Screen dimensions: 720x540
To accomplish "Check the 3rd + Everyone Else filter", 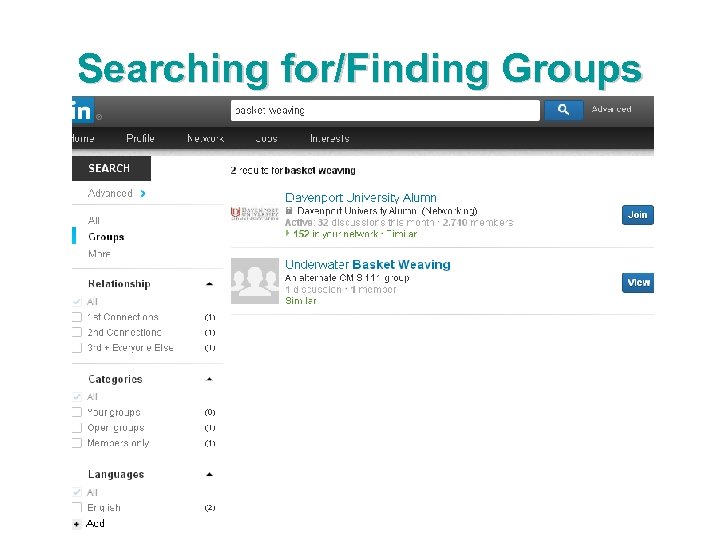I will [77, 348].
